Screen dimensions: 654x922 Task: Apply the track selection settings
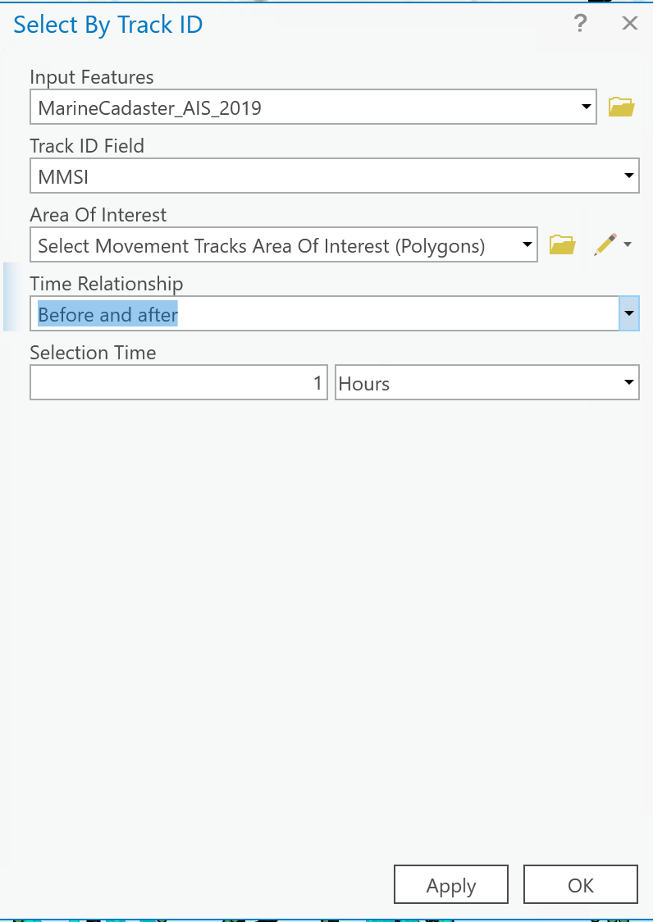451,884
